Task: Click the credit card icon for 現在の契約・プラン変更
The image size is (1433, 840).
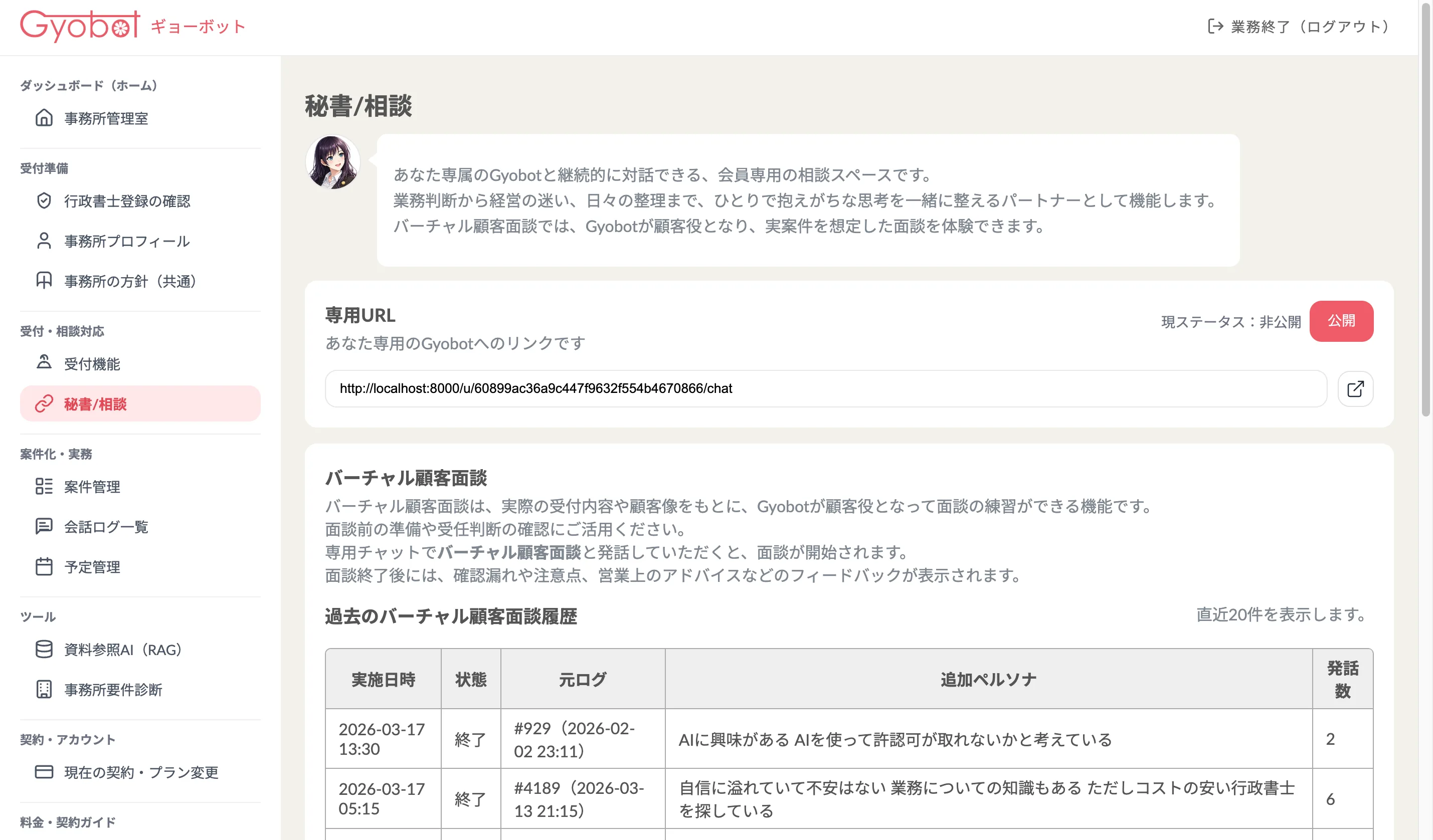Action: click(x=44, y=772)
